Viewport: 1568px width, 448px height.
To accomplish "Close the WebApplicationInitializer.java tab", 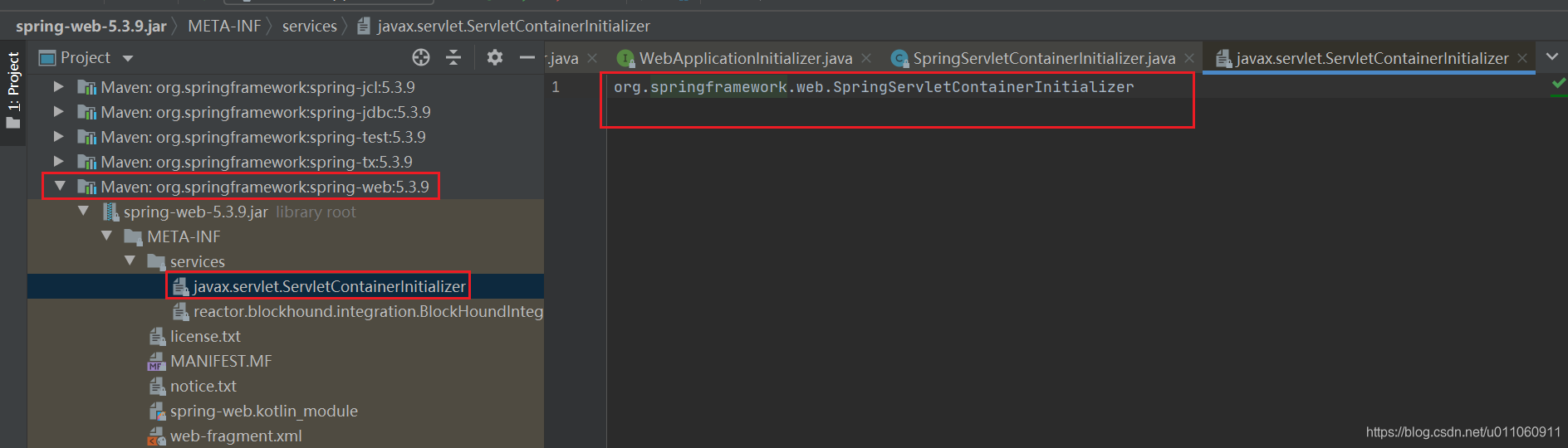I will click(866, 58).
